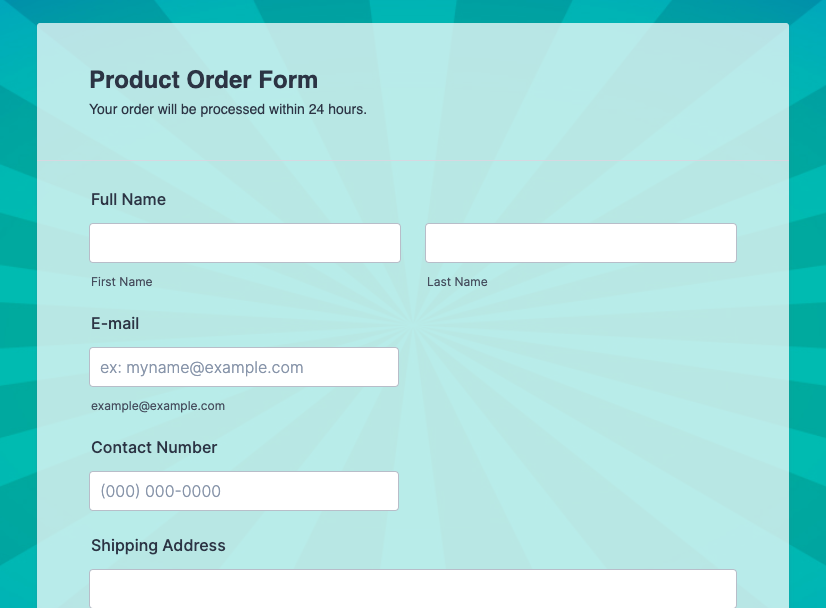Click the E-mail field label
This screenshot has height=608, width=826.
click(x=115, y=324)
